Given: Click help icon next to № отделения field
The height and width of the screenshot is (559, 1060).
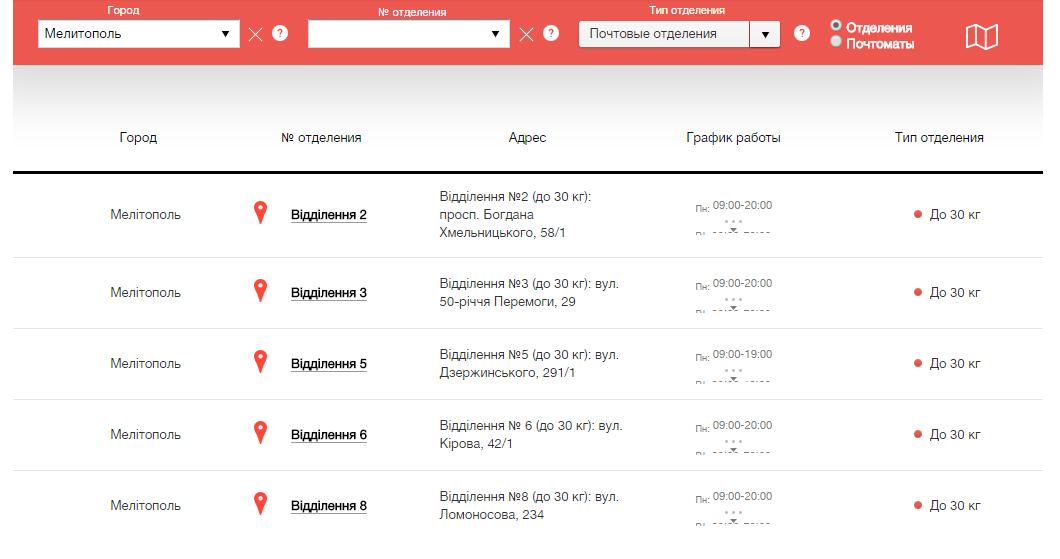Looking at the screenshot, I should (x=551, y=33).
